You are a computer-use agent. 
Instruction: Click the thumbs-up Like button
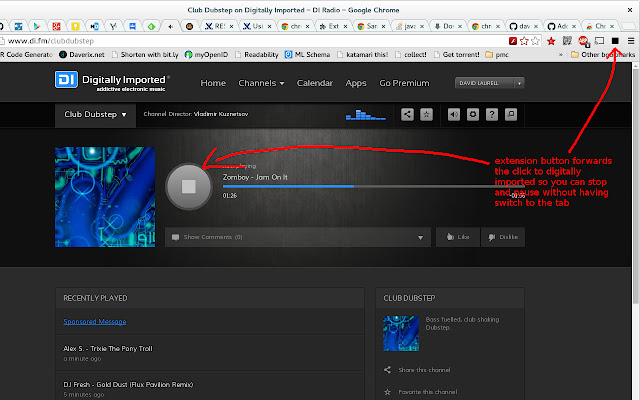point(458,237)
